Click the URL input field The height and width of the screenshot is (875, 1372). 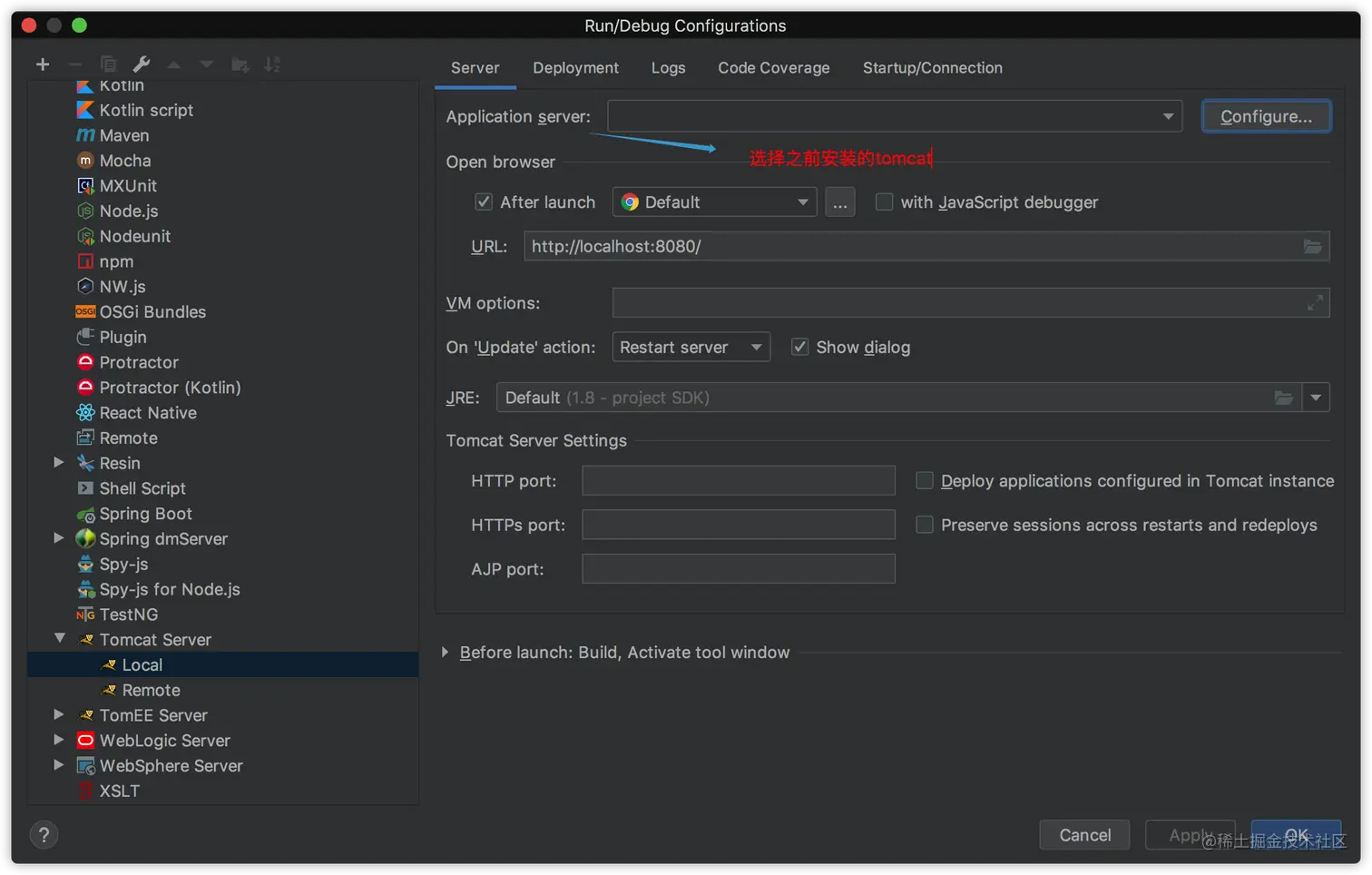pyautogui.click(x=926, y=246)
